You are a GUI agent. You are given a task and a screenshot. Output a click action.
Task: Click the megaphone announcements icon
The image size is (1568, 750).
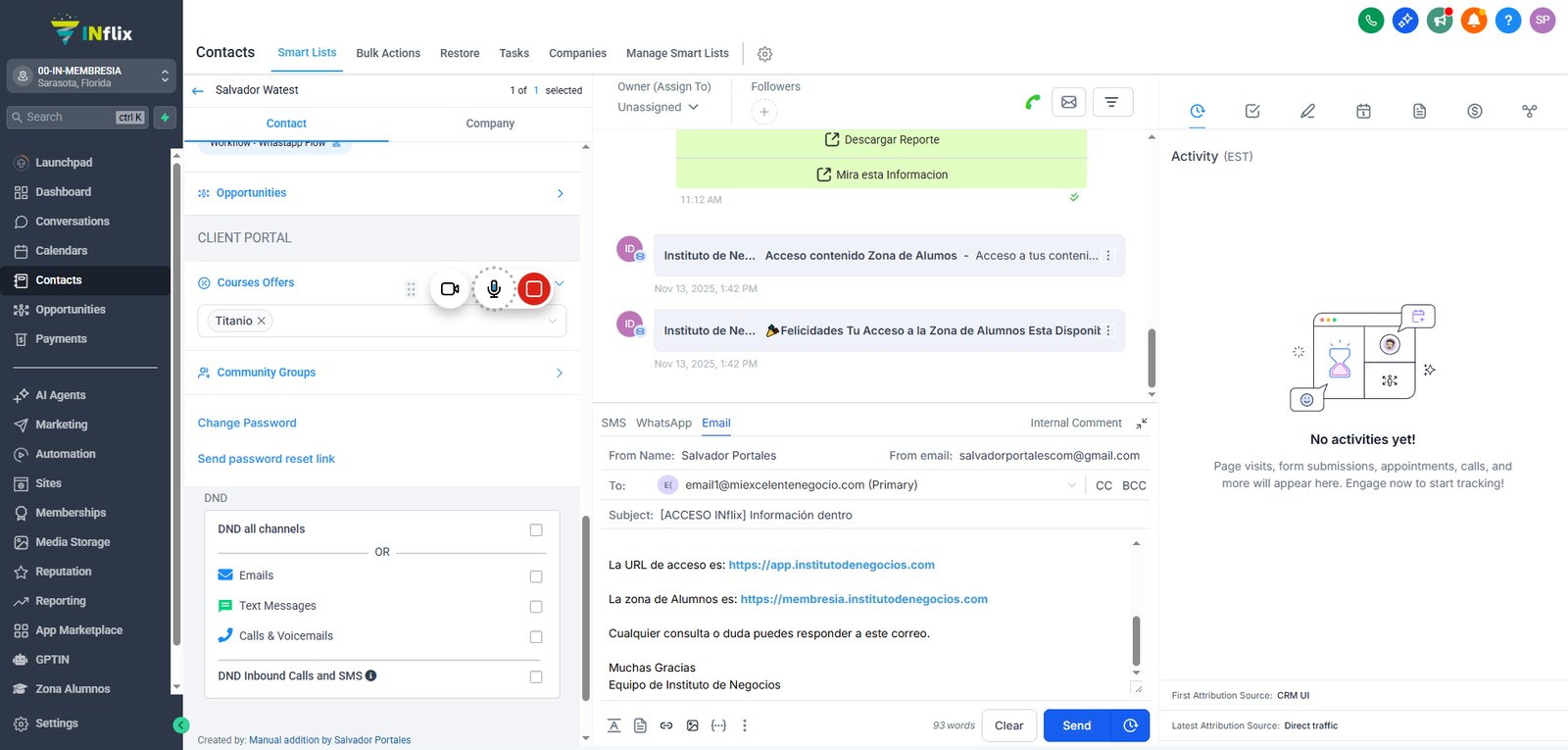[1440, 20]
